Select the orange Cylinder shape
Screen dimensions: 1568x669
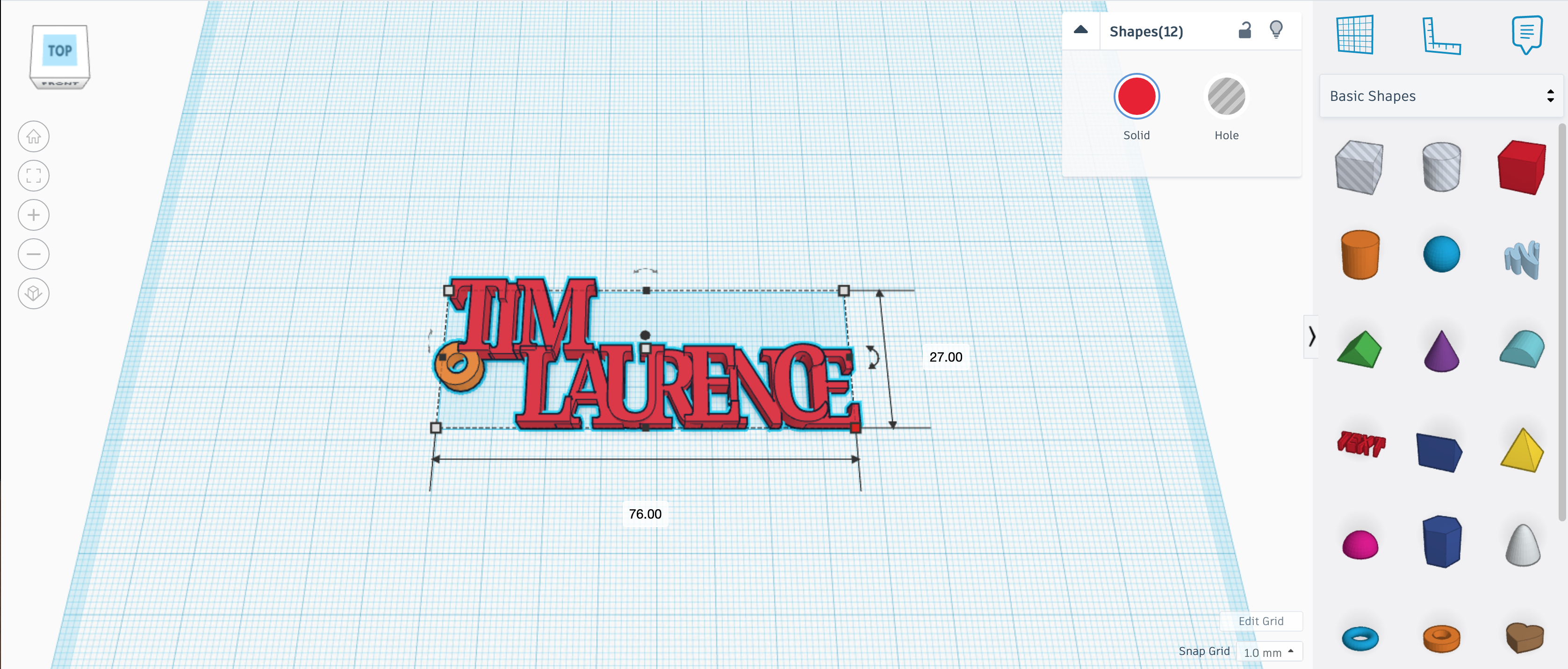[1360, 255]
